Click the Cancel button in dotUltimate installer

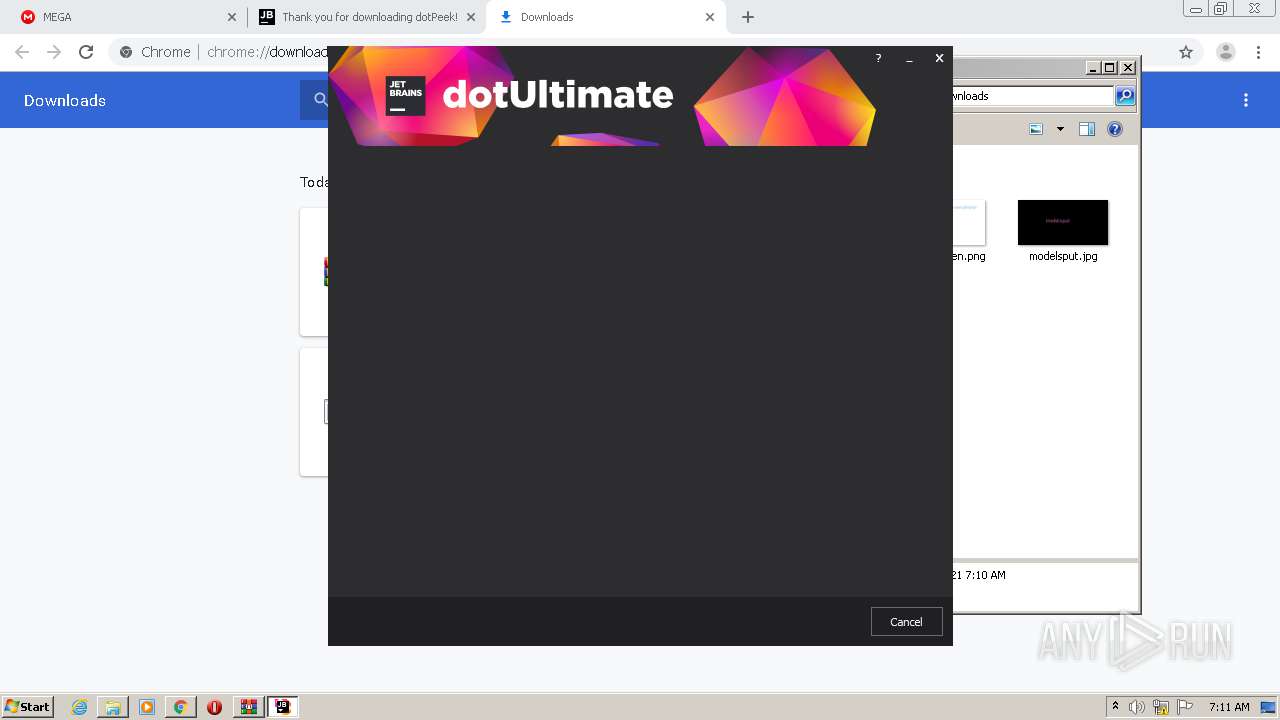tap(906, 621)
